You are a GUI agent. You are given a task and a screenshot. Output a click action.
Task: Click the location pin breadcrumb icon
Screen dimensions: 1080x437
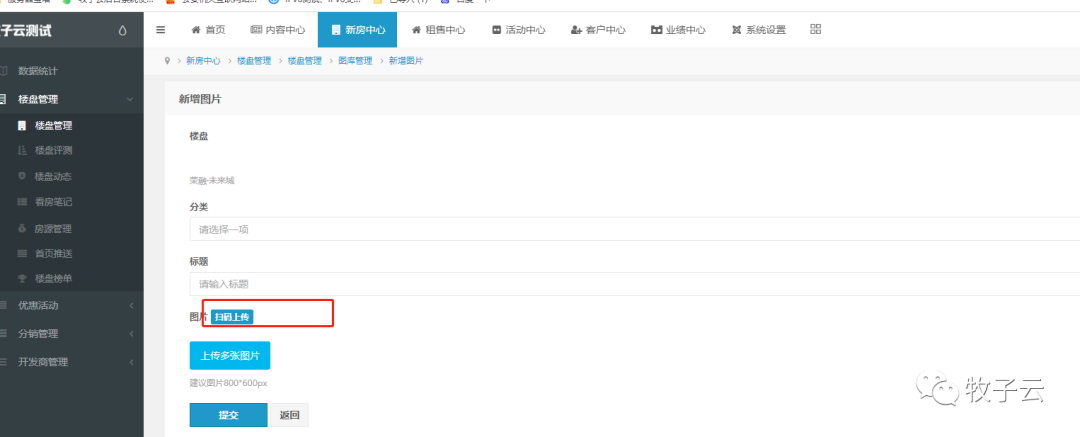click(167, 61)
